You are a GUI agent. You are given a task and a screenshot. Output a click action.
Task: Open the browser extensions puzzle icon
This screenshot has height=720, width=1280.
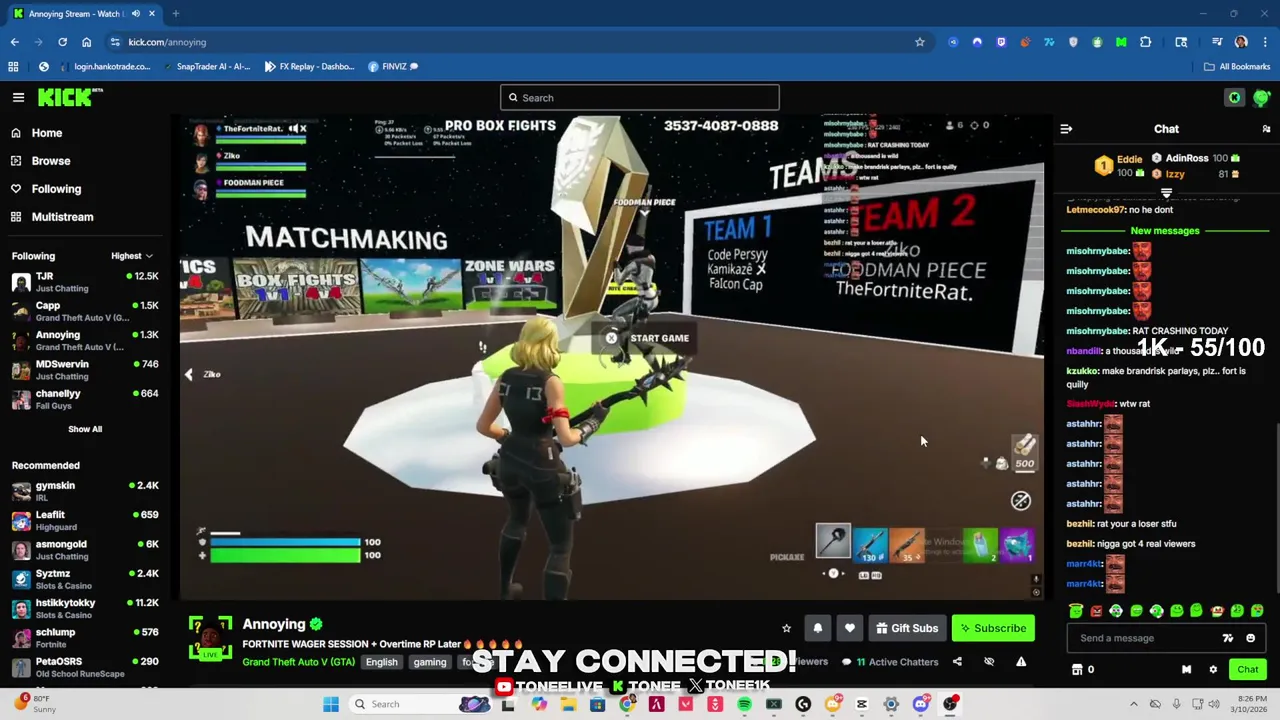[1145, 42]
